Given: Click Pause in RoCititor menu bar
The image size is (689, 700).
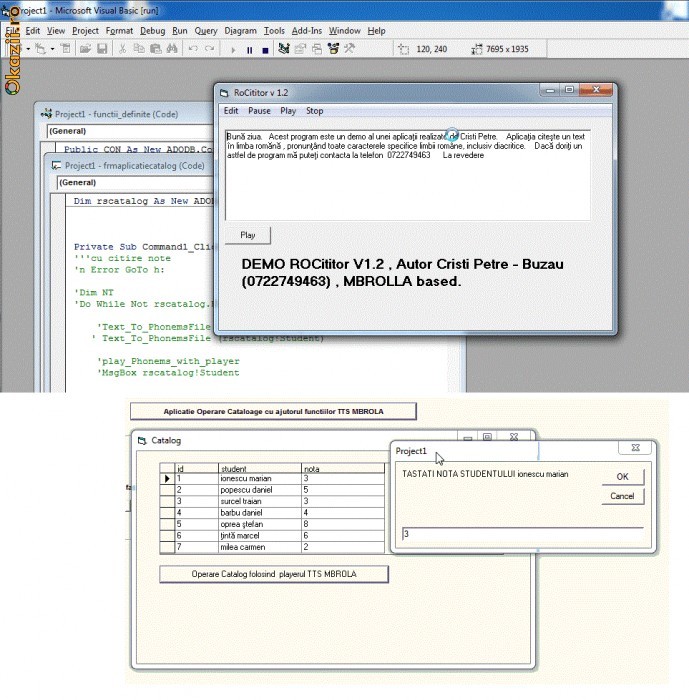Looking at the screenshot, I should click(259, 111).
